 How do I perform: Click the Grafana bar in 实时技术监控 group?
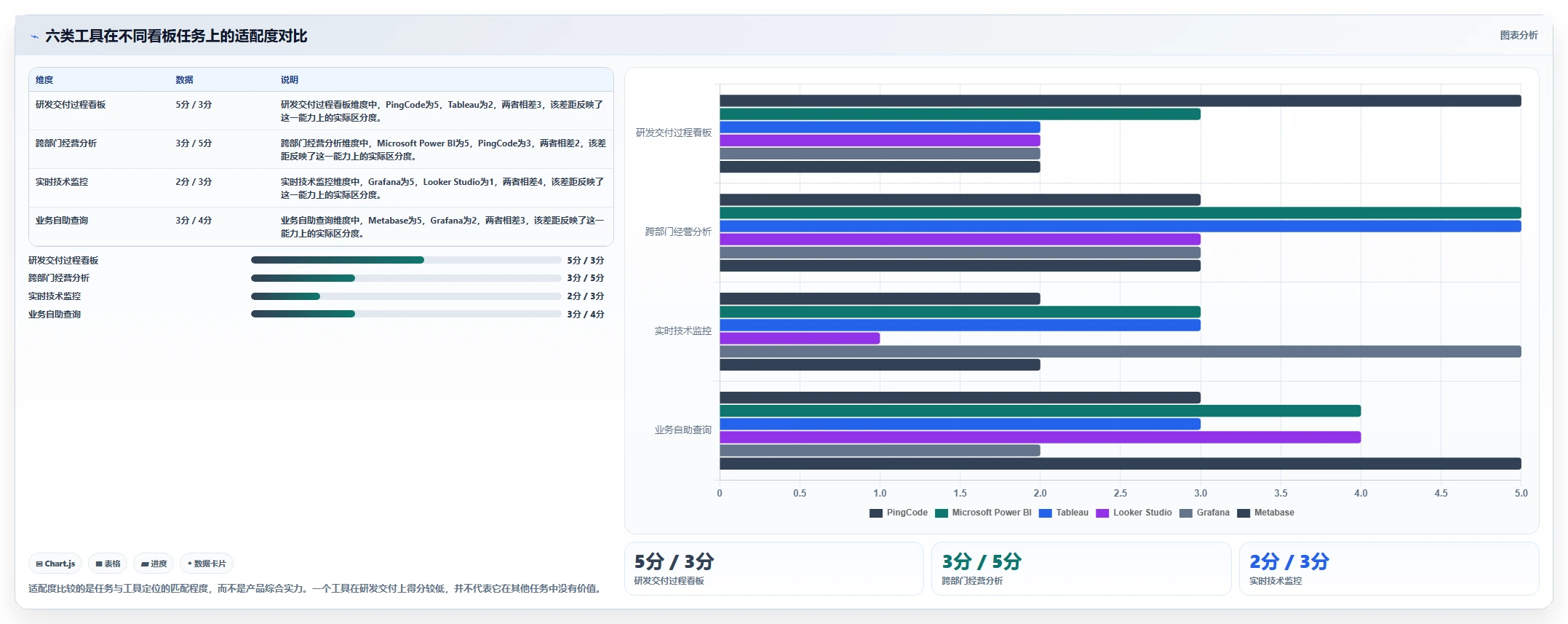click(x=1120, y=352)
